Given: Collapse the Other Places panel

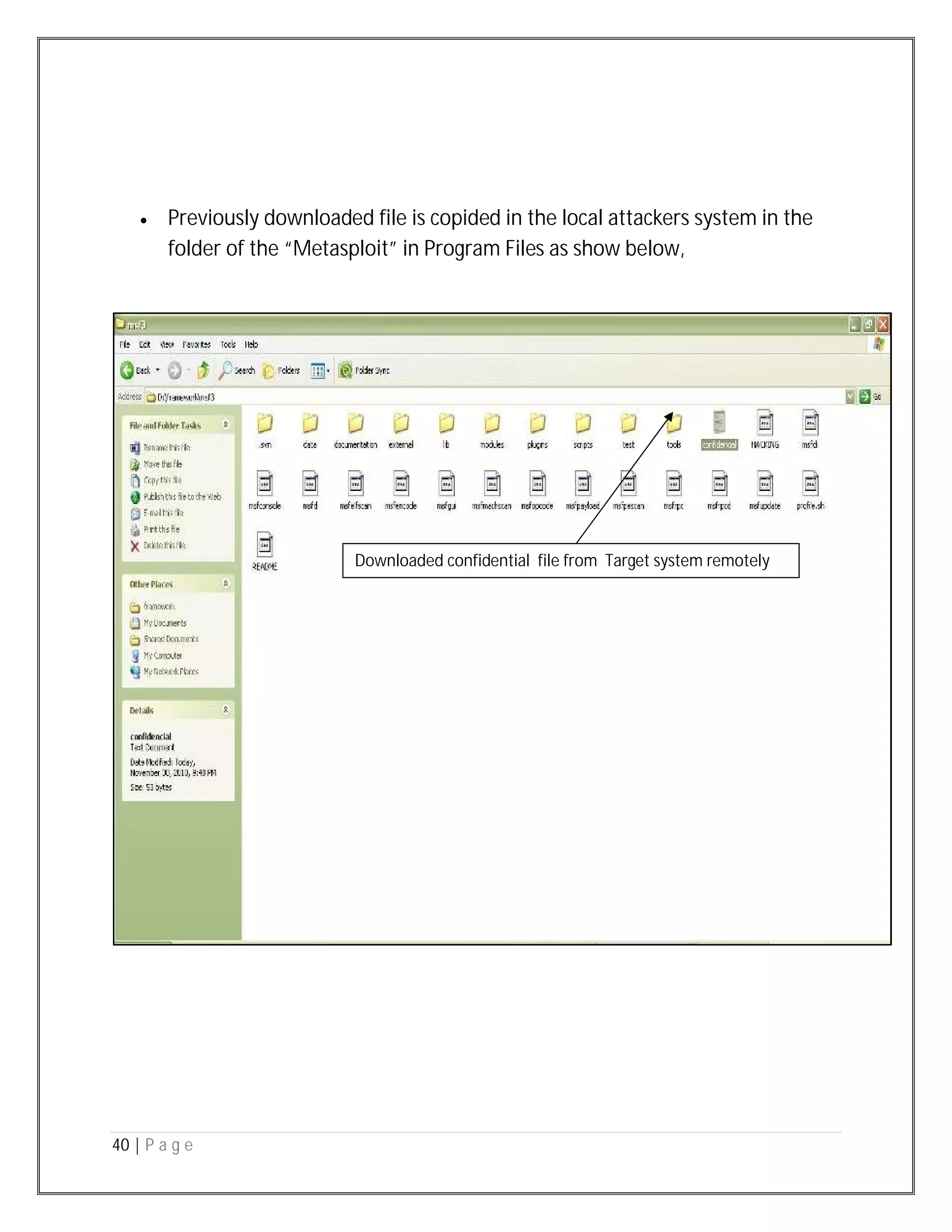Looking at the screenshot, I should [225, 583].
